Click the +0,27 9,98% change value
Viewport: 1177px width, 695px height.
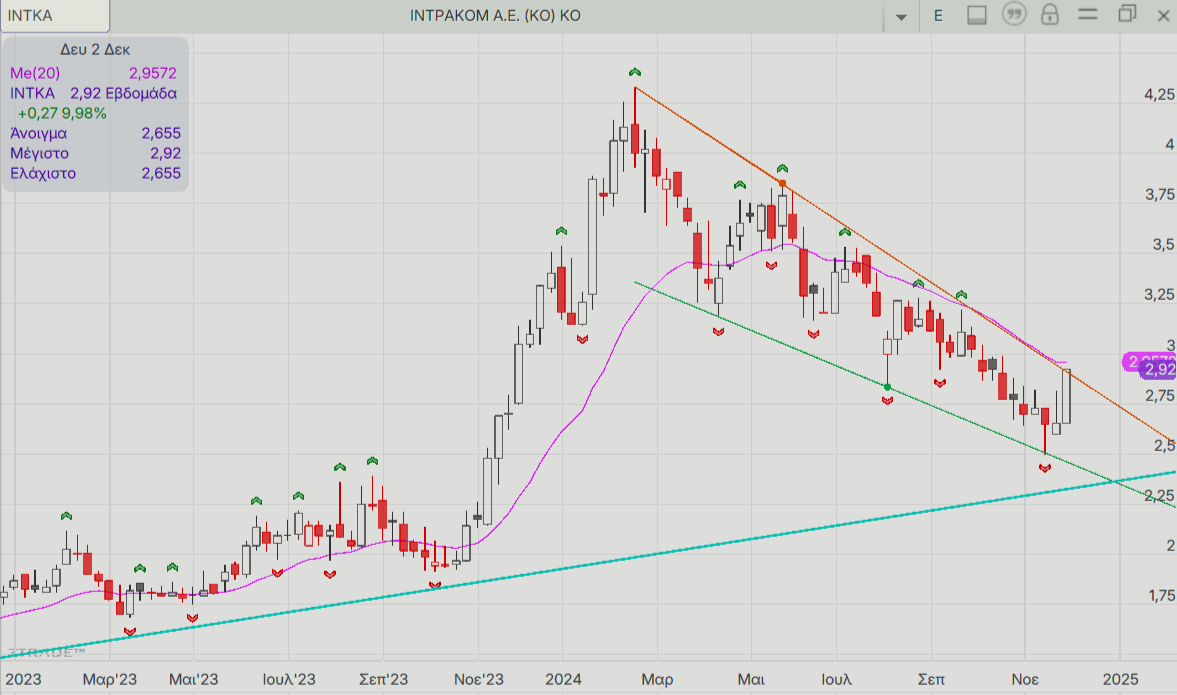62,113
